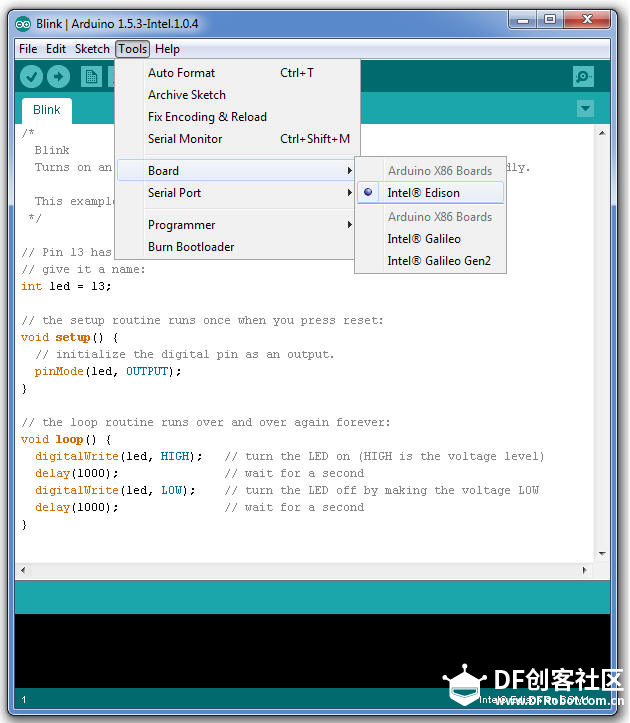630x723 pixels.
Task: Select the Intel® Edison board option
Action: (430, 193)
